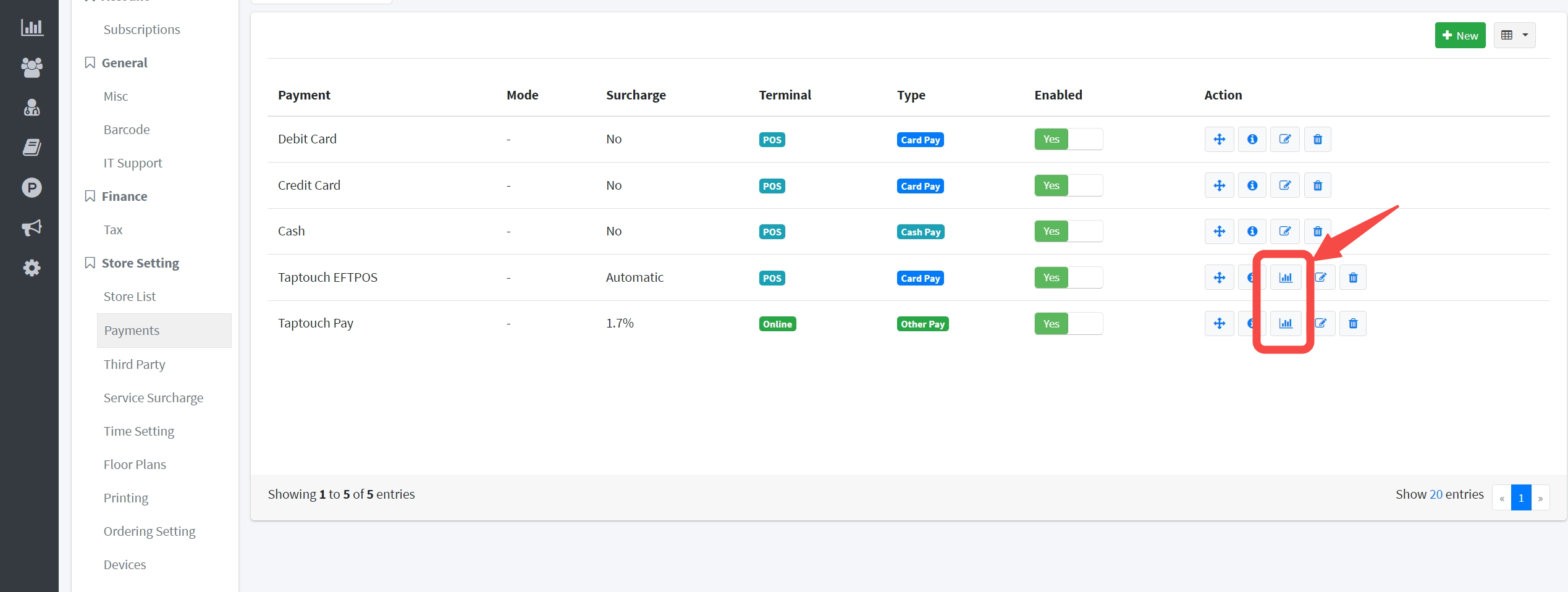
Task: Select Service Surcharge menu item
Action: coord(153,398)
